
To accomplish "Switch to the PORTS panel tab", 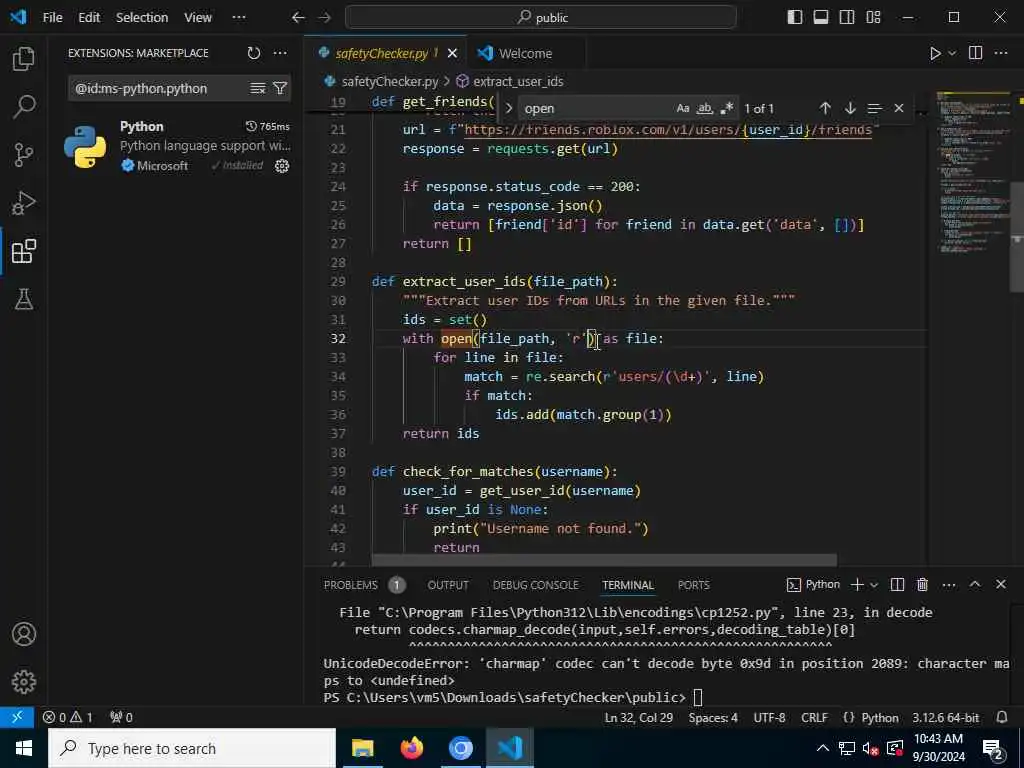I will (x=694, y=585).
